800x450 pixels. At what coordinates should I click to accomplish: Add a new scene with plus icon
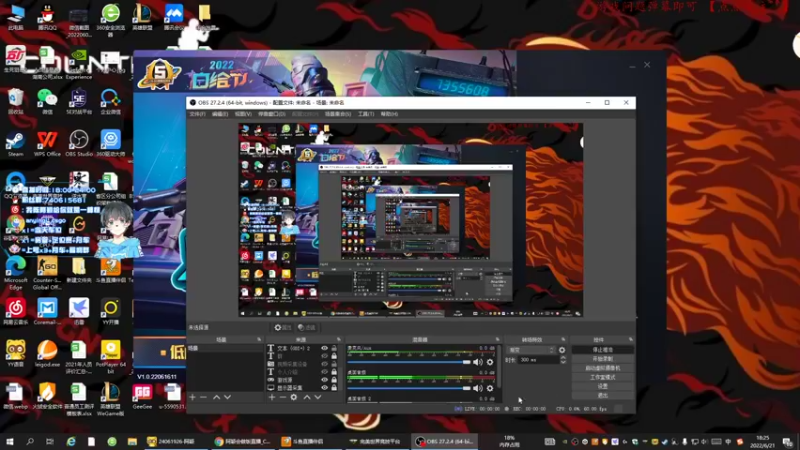192,397
